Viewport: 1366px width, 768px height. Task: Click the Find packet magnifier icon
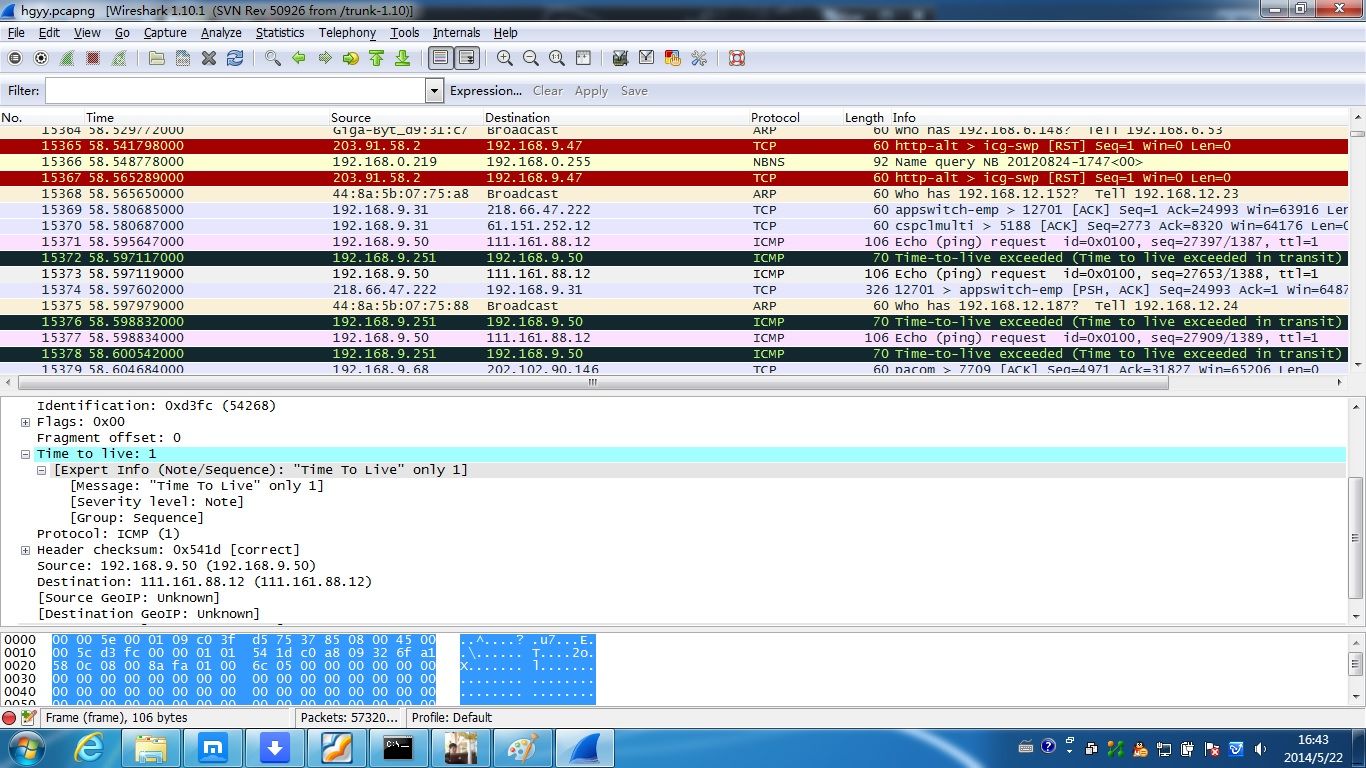pos(272,59)
